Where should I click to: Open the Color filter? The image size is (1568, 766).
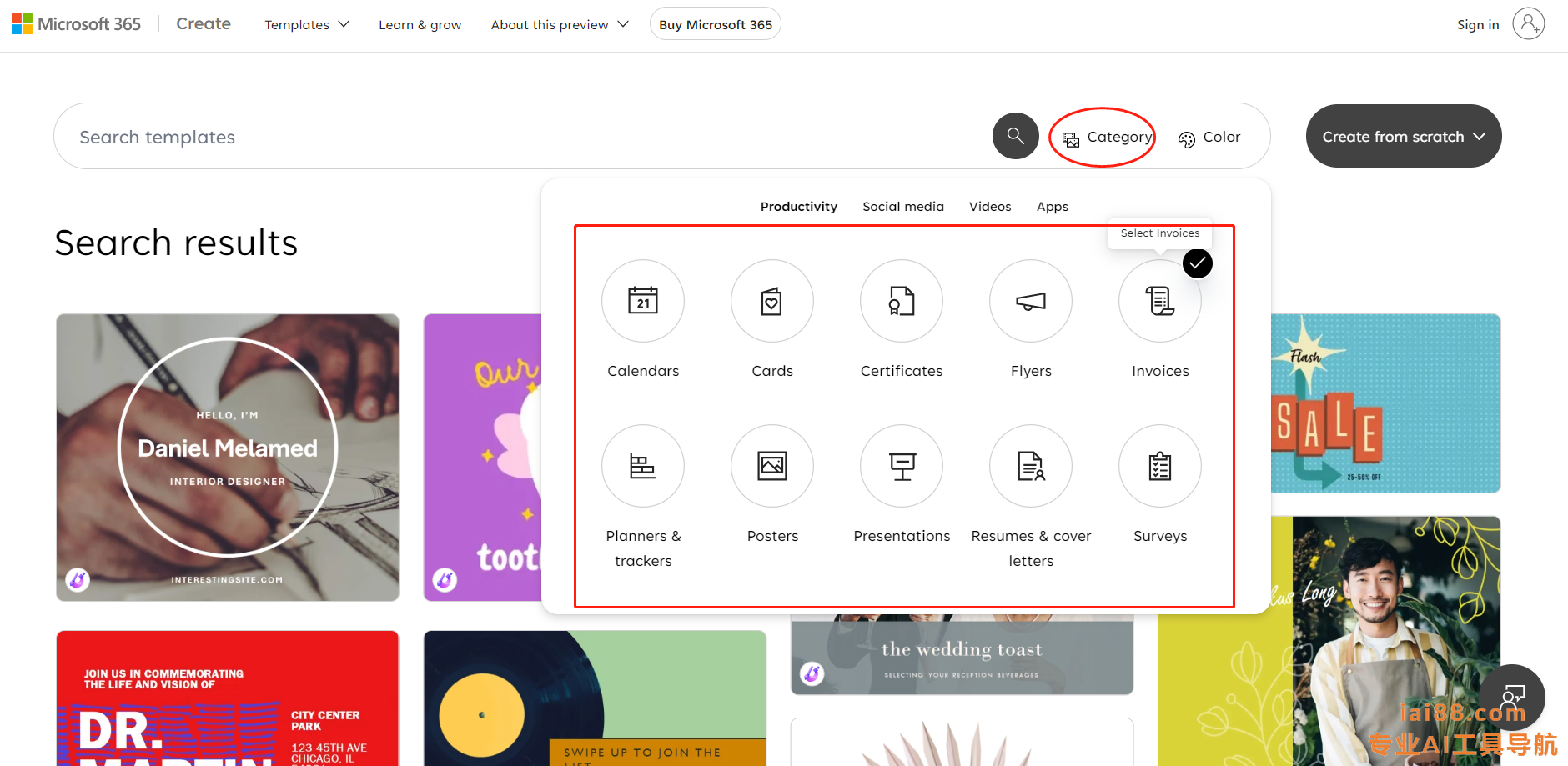[x=1209, y=137]
